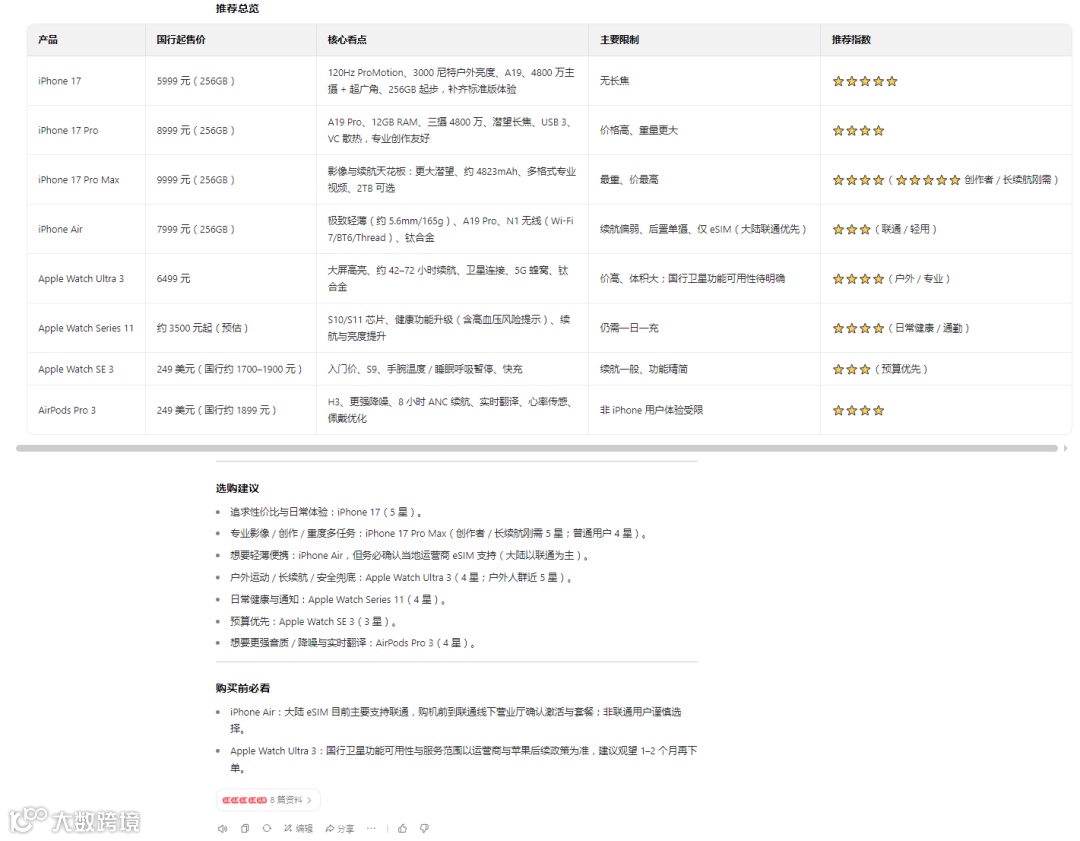Click the 选购建议 heading

click(237, 488)
